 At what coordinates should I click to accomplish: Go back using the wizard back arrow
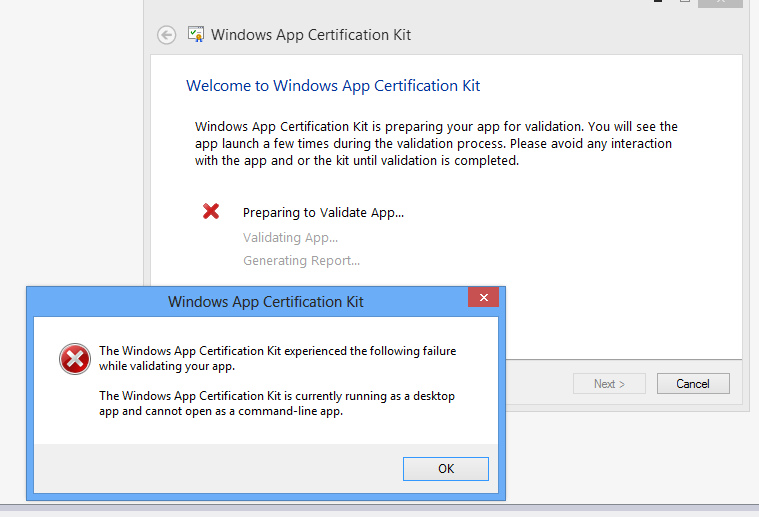[x=167, y=35]
